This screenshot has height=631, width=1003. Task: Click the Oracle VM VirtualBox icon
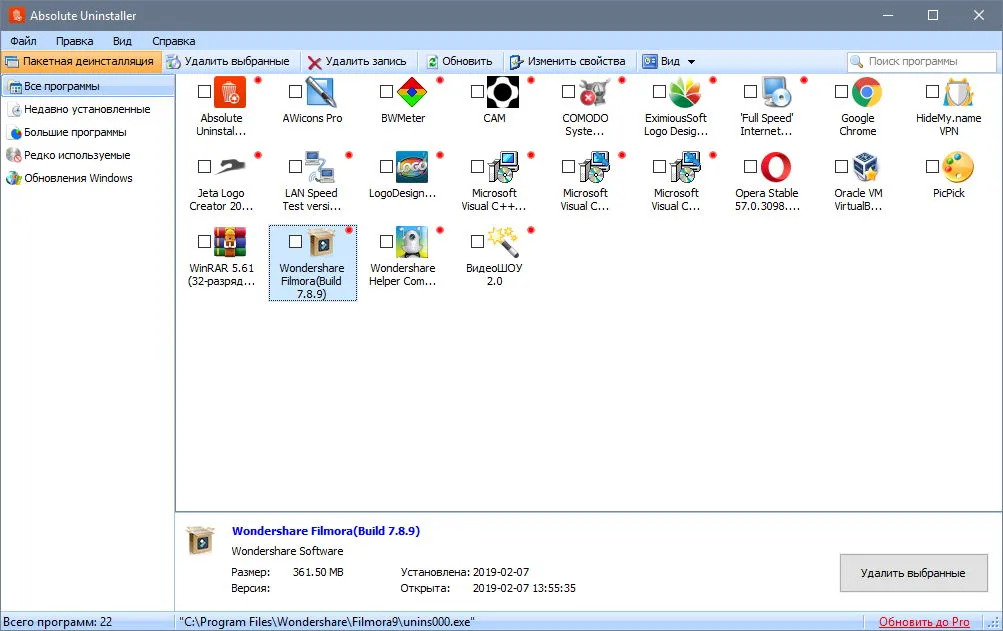coord(866,167)
